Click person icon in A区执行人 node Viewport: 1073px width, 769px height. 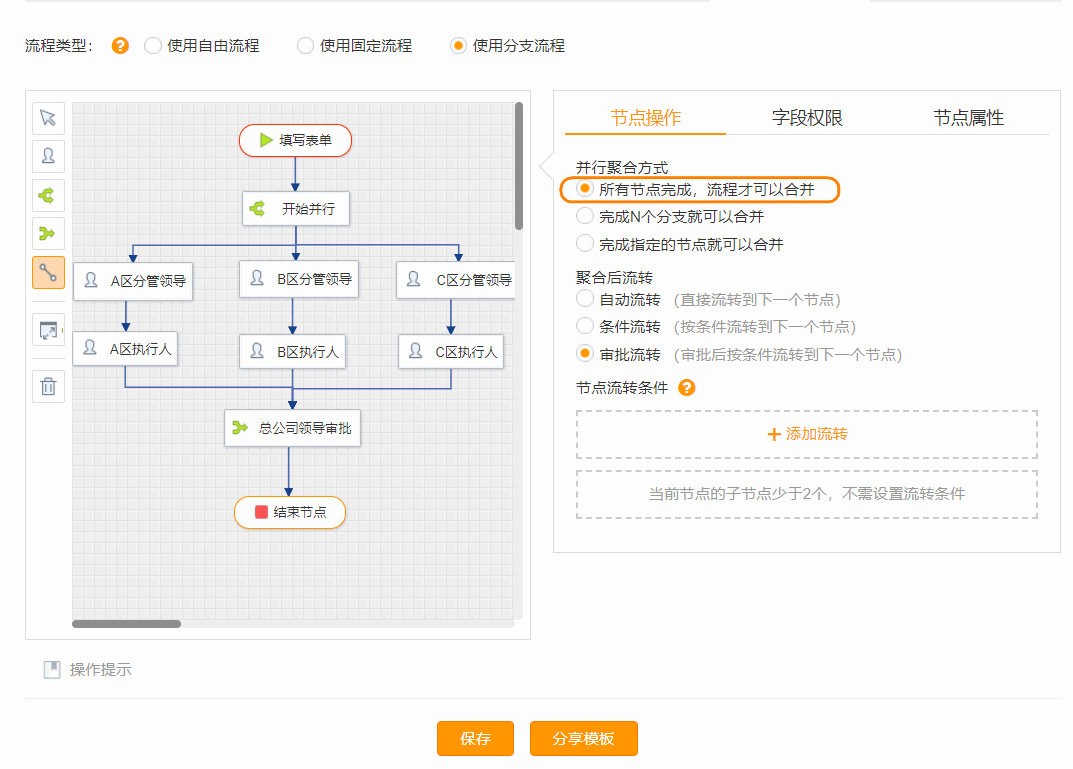point(90,348)
